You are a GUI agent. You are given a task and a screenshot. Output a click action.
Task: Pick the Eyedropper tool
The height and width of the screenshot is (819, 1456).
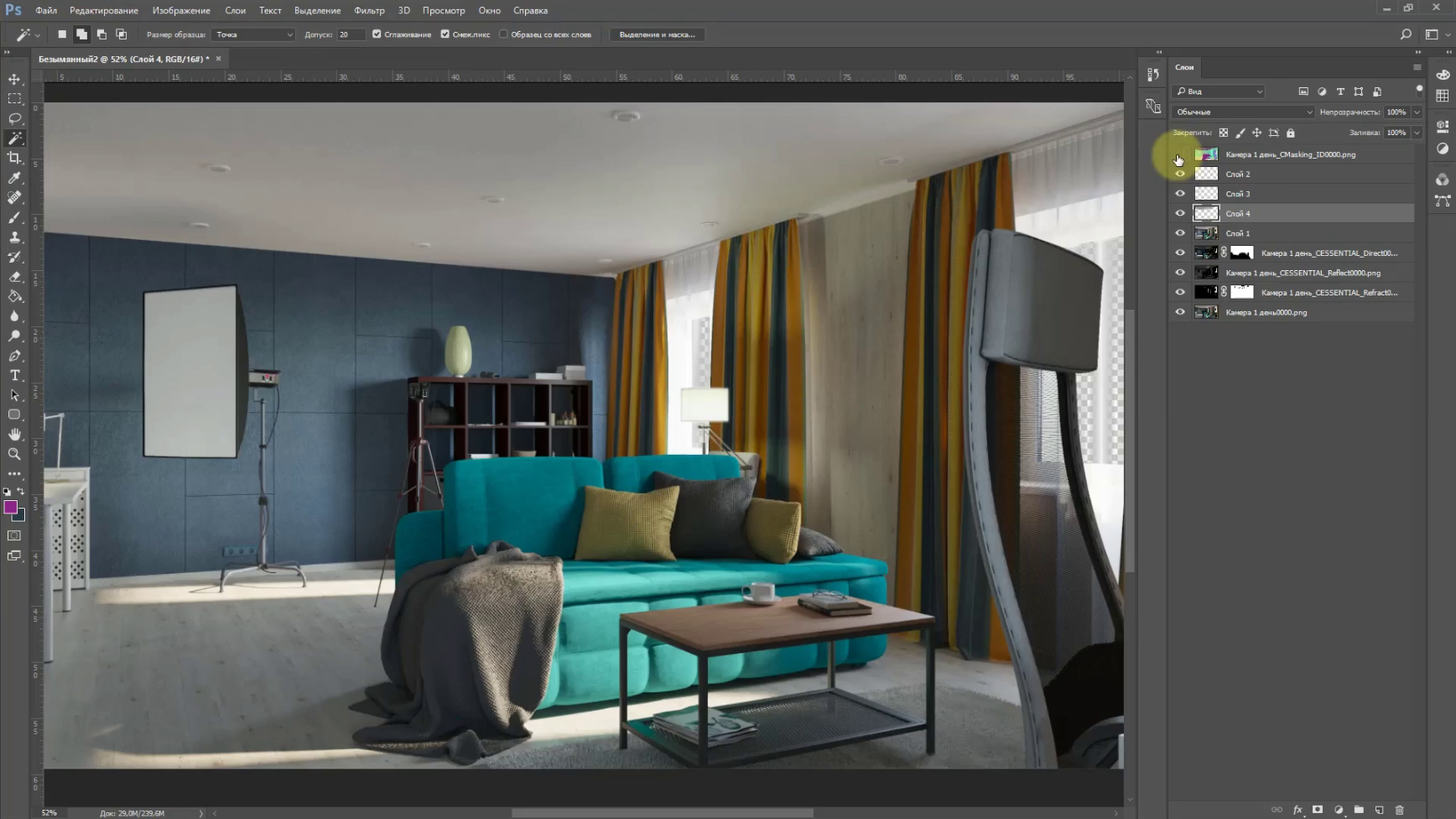[x=14, y=178]
